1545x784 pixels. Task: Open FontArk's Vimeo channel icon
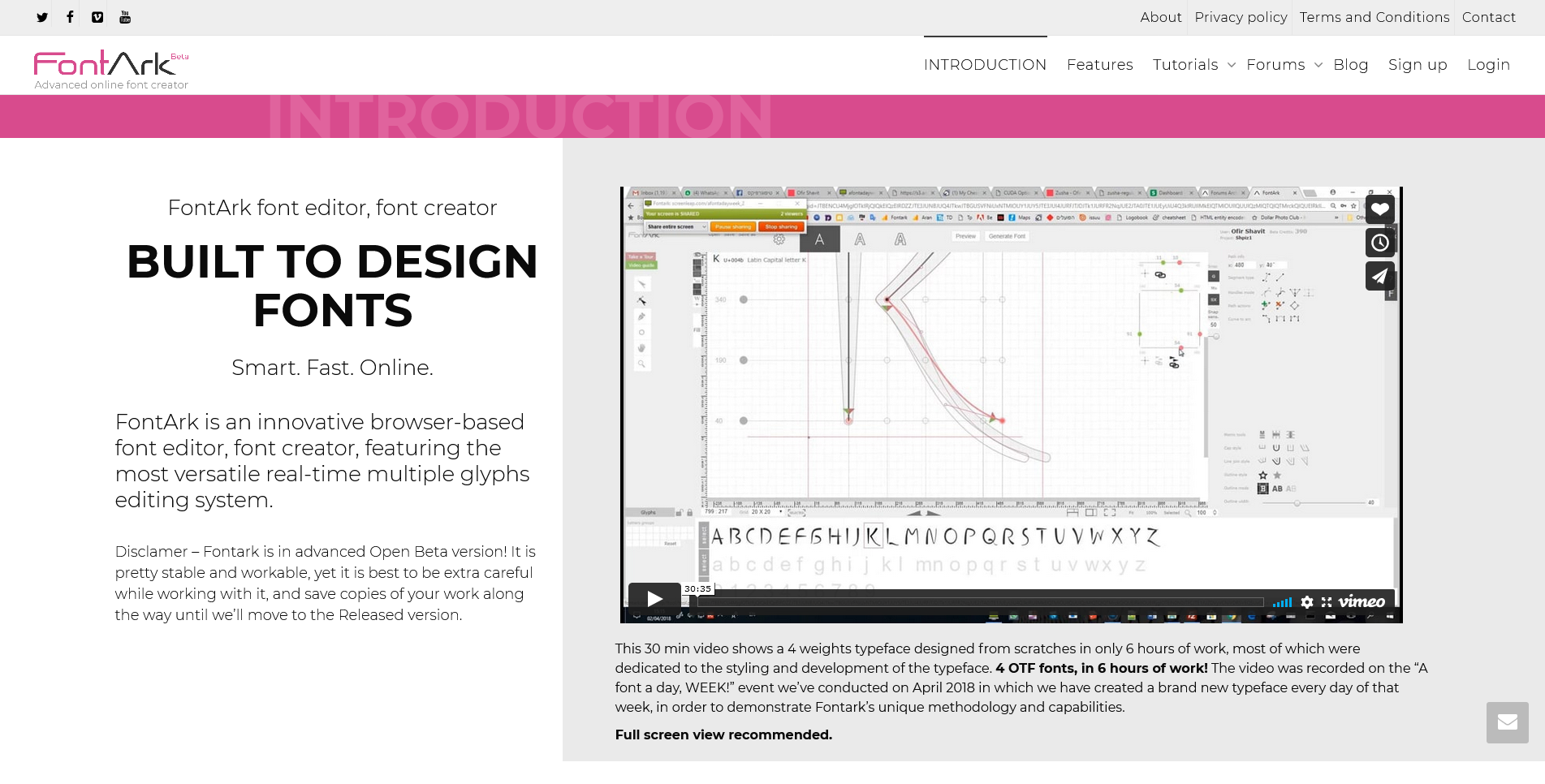(97, 17)
